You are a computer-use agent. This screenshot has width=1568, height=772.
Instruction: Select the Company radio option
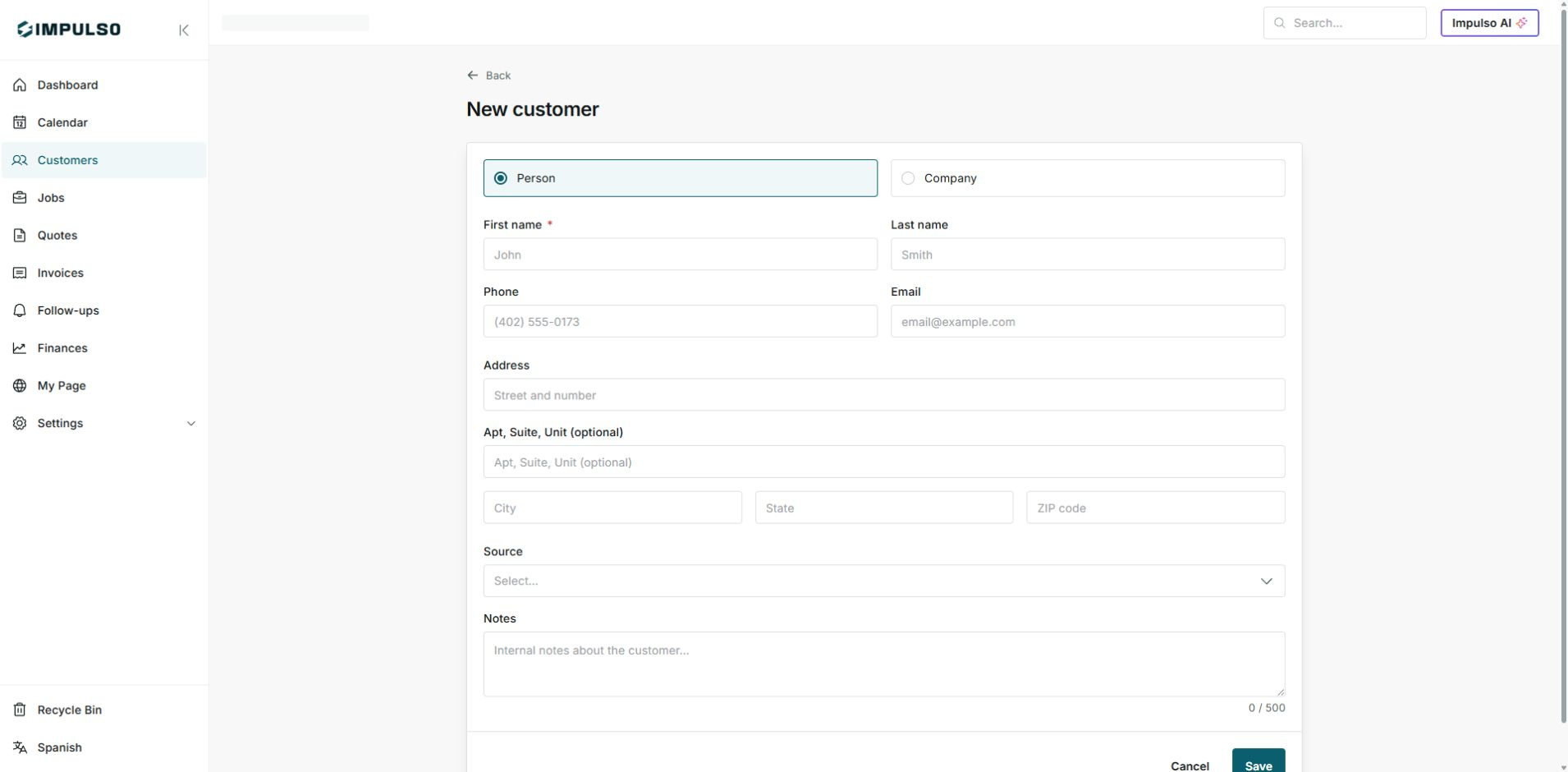(1088, 178)
